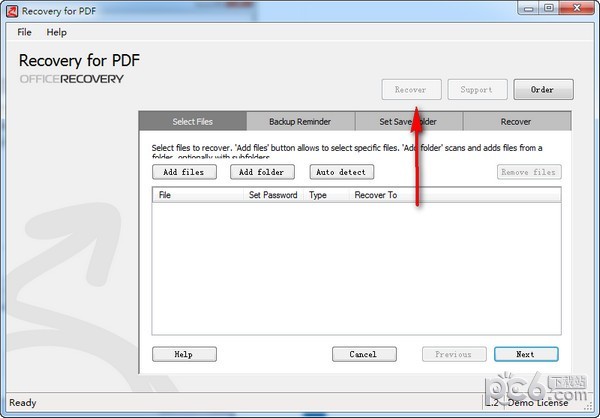Click Auto detect button
The height and width of the screenshot is (418, 600).
(x=341, y=172)
